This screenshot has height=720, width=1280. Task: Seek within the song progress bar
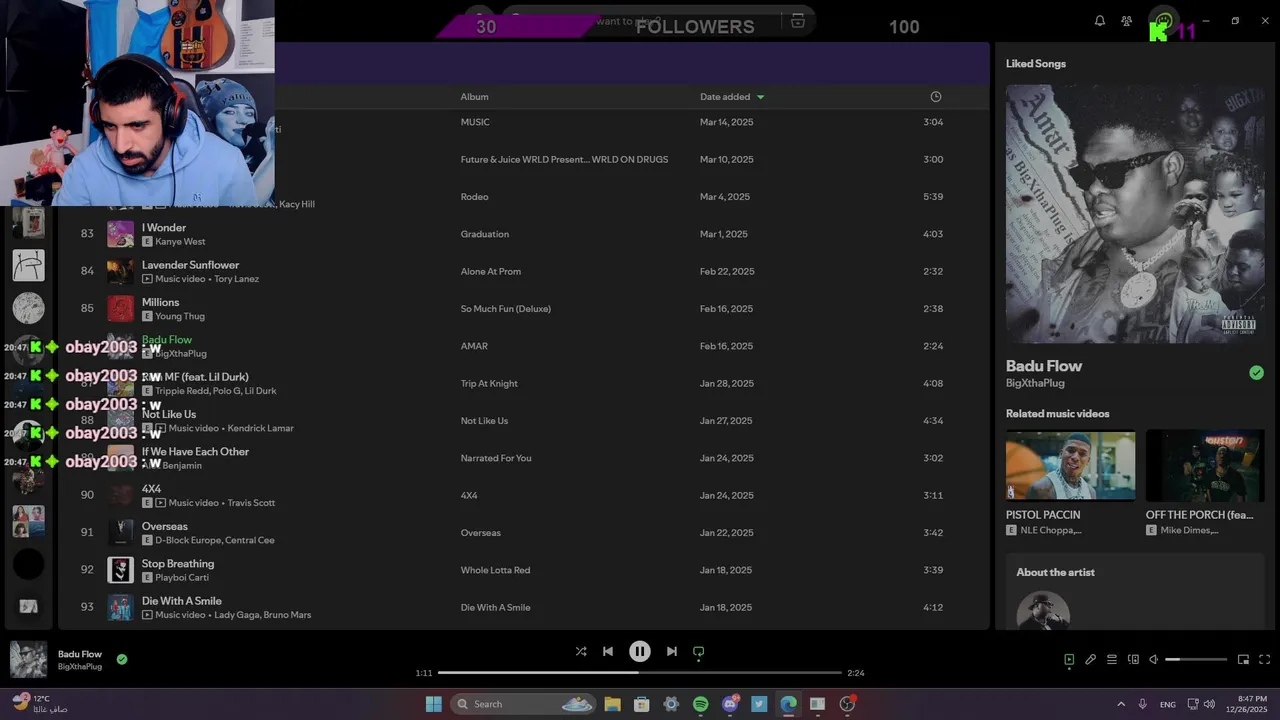[x=640, y=673]
